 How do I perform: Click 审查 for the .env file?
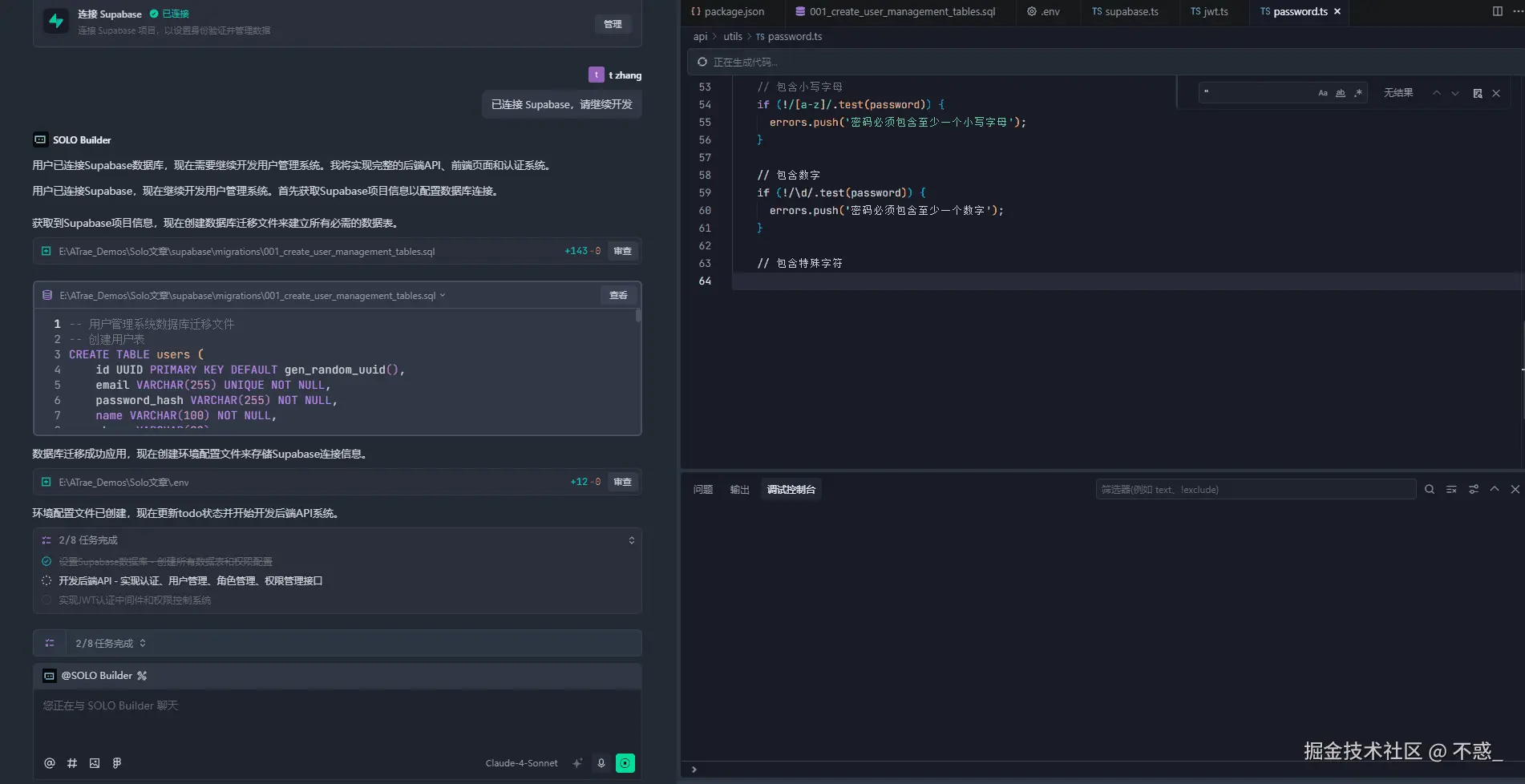click(x=623, y=482)
